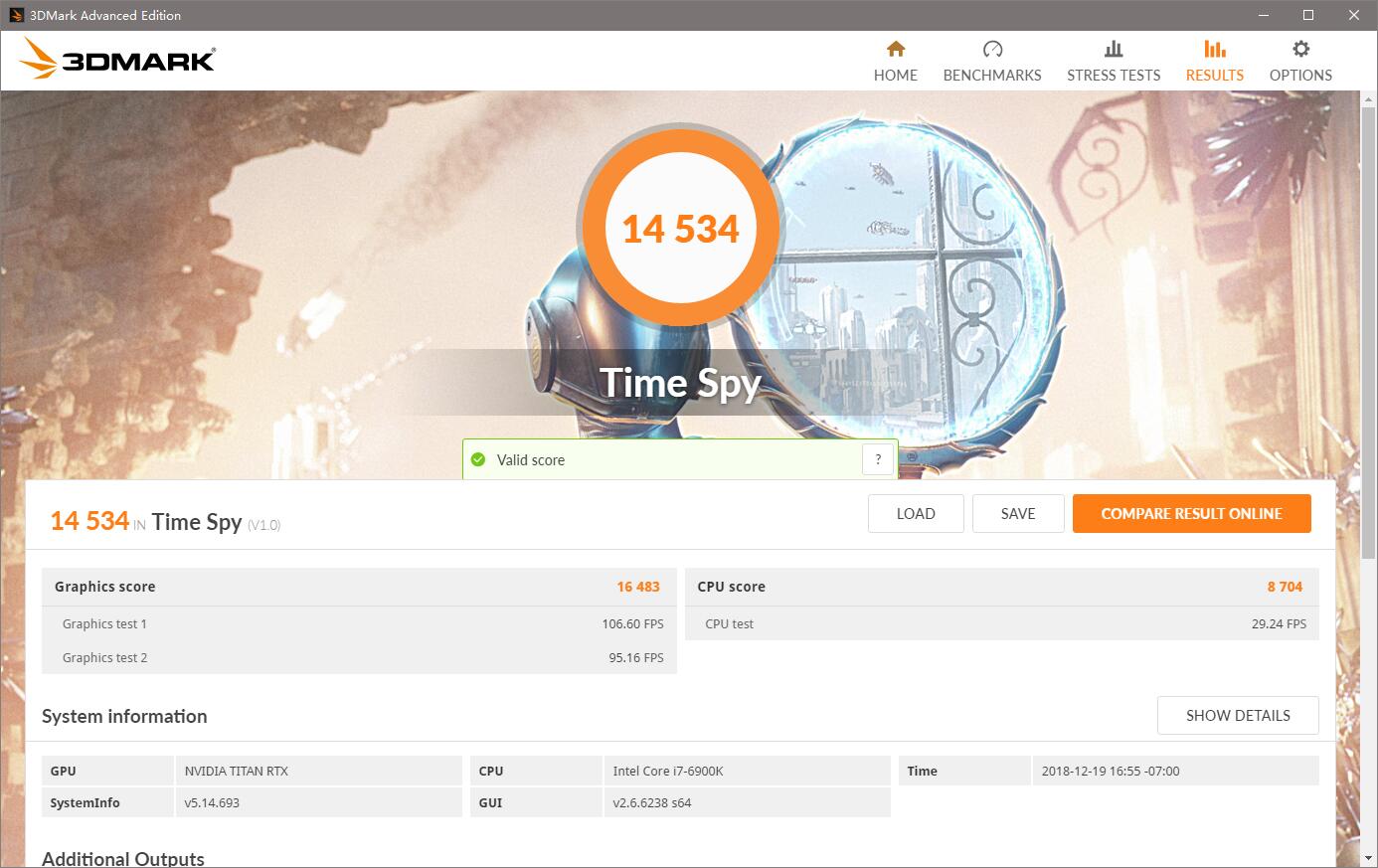Click Intel Core i7-6900K CPU value

click(x=668, y=771)
